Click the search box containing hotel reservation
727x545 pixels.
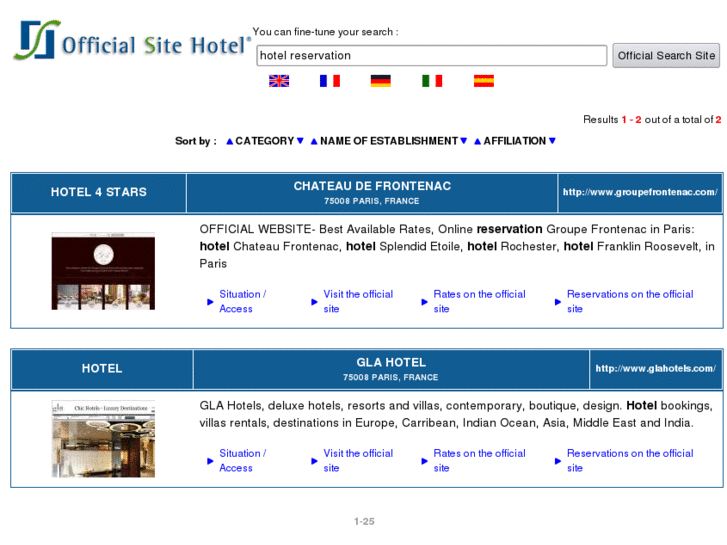coord(432,56)
